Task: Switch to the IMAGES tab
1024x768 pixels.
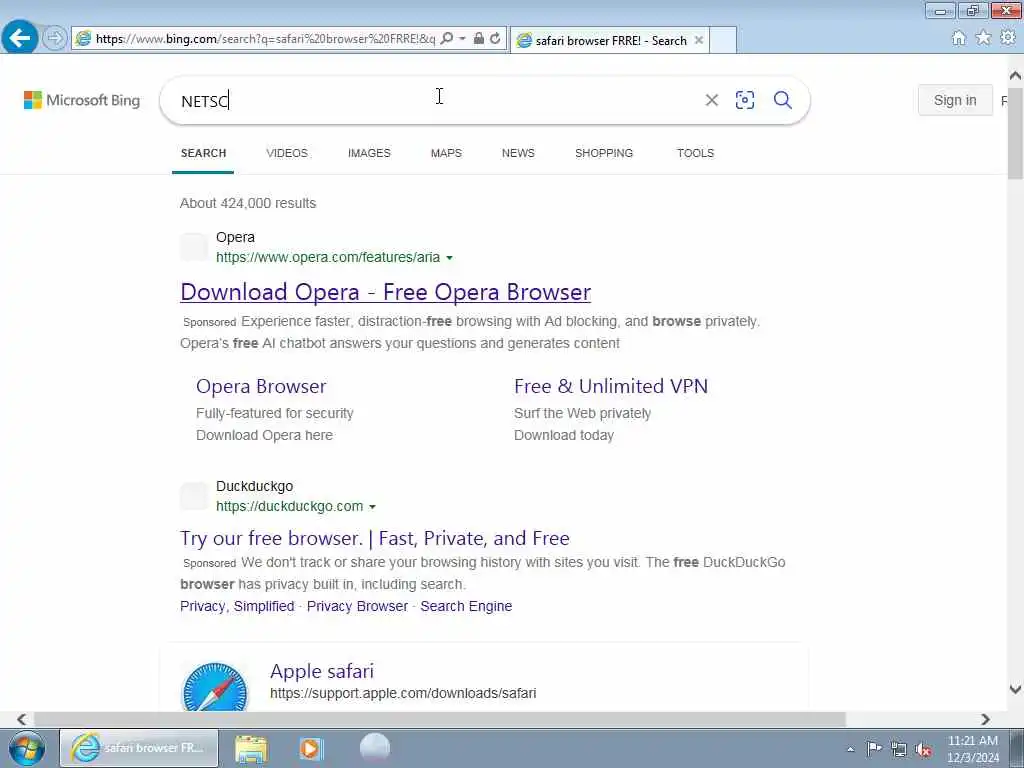Action: coord(369,153)
